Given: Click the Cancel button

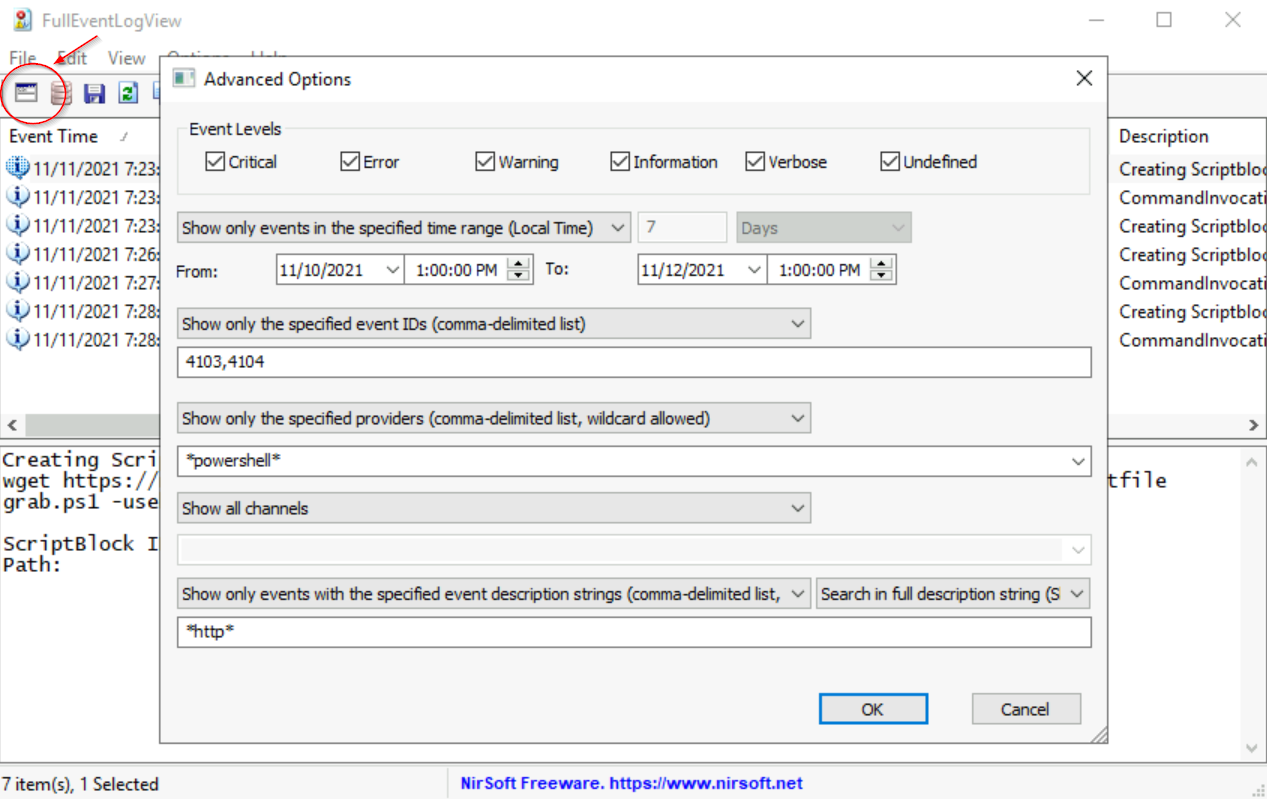Looking at the screenshot, I should (1025, 709).
